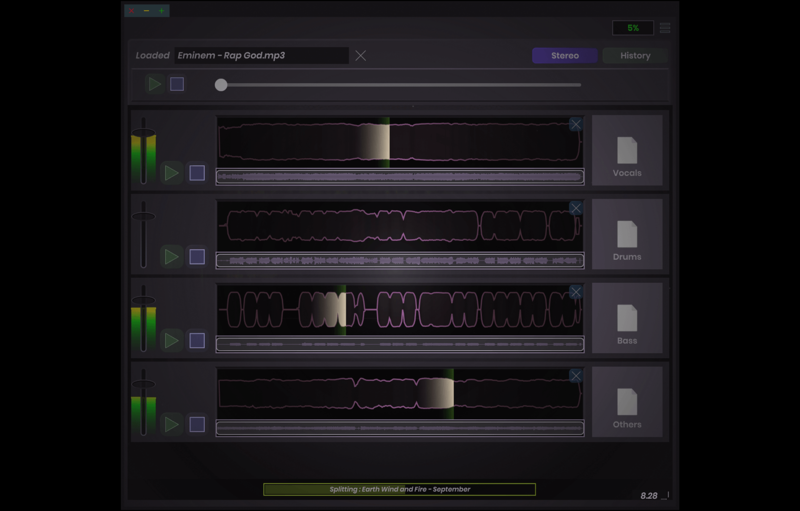Play the Drums stem
The image size is (800, 511).
coord(171,257)
